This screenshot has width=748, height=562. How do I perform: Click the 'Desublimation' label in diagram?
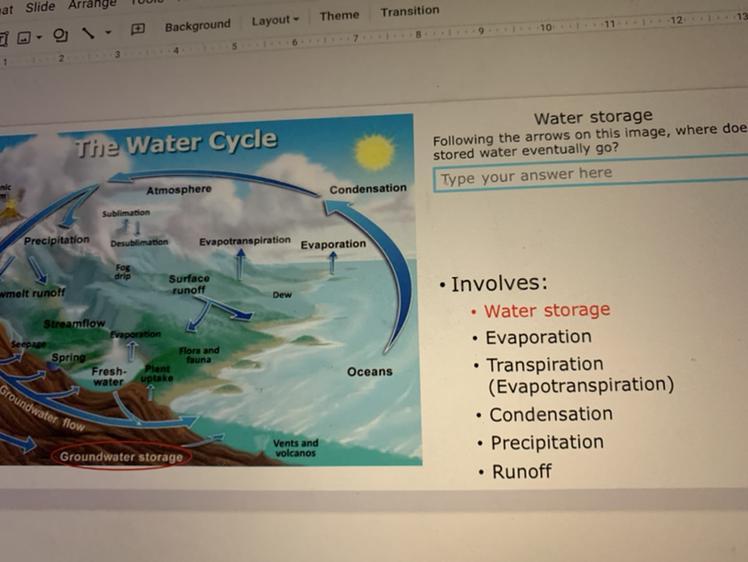point(139,242)
